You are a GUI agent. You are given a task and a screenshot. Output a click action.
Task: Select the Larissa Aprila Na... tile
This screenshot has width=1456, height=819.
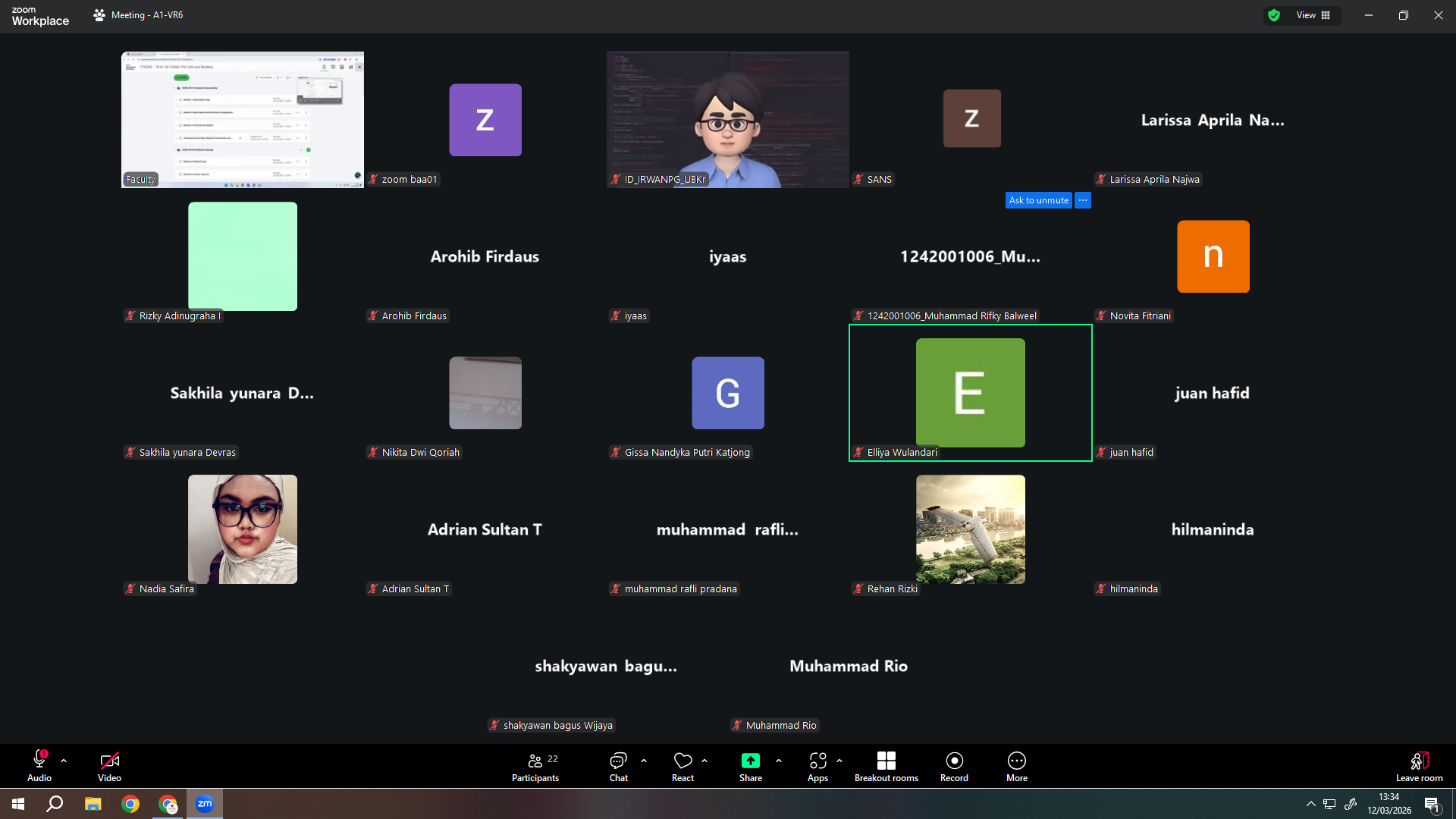(1213, 120)
